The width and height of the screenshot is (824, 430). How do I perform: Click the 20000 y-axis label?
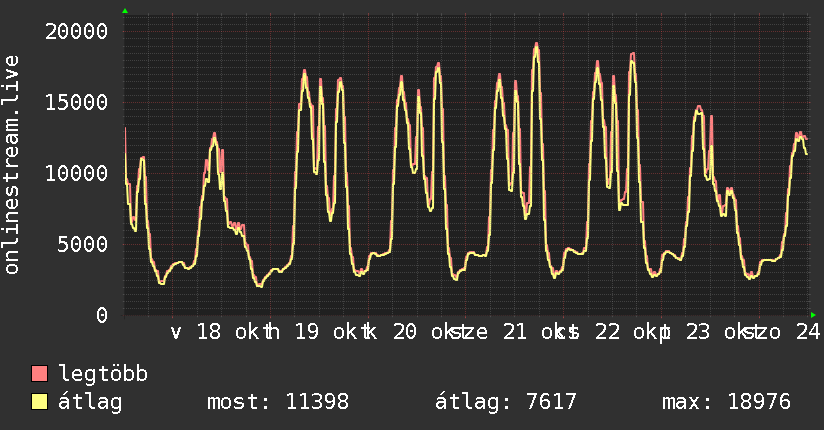(x=77, y=32)
